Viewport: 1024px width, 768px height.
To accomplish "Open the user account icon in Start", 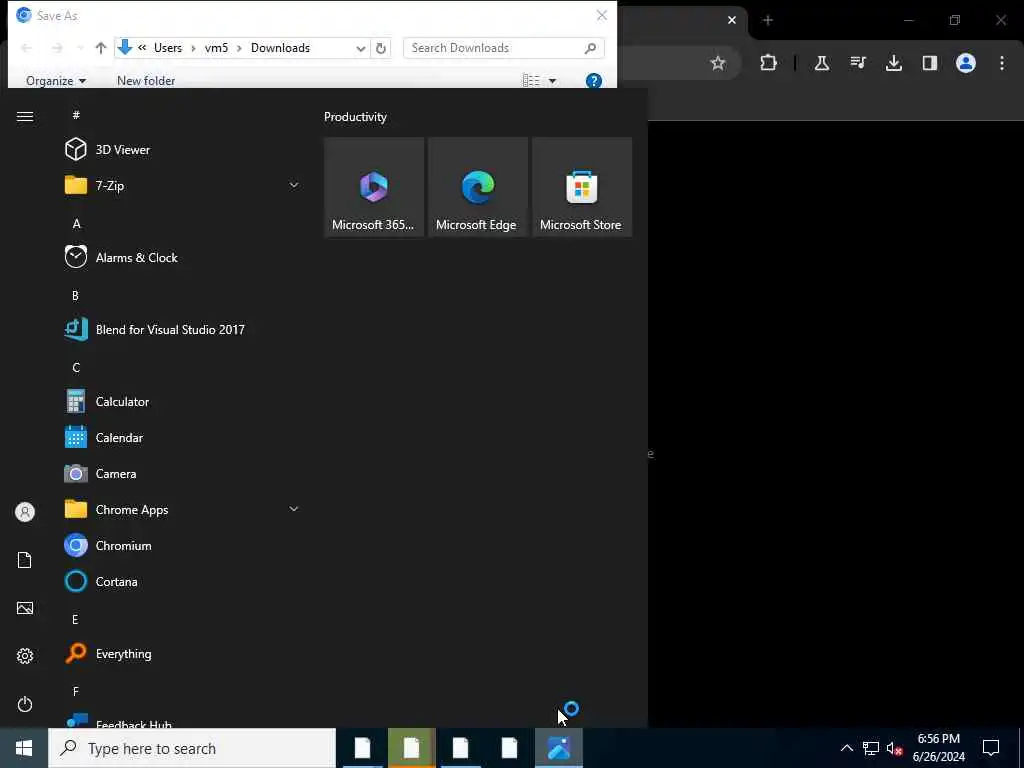I will pos(25,512).
